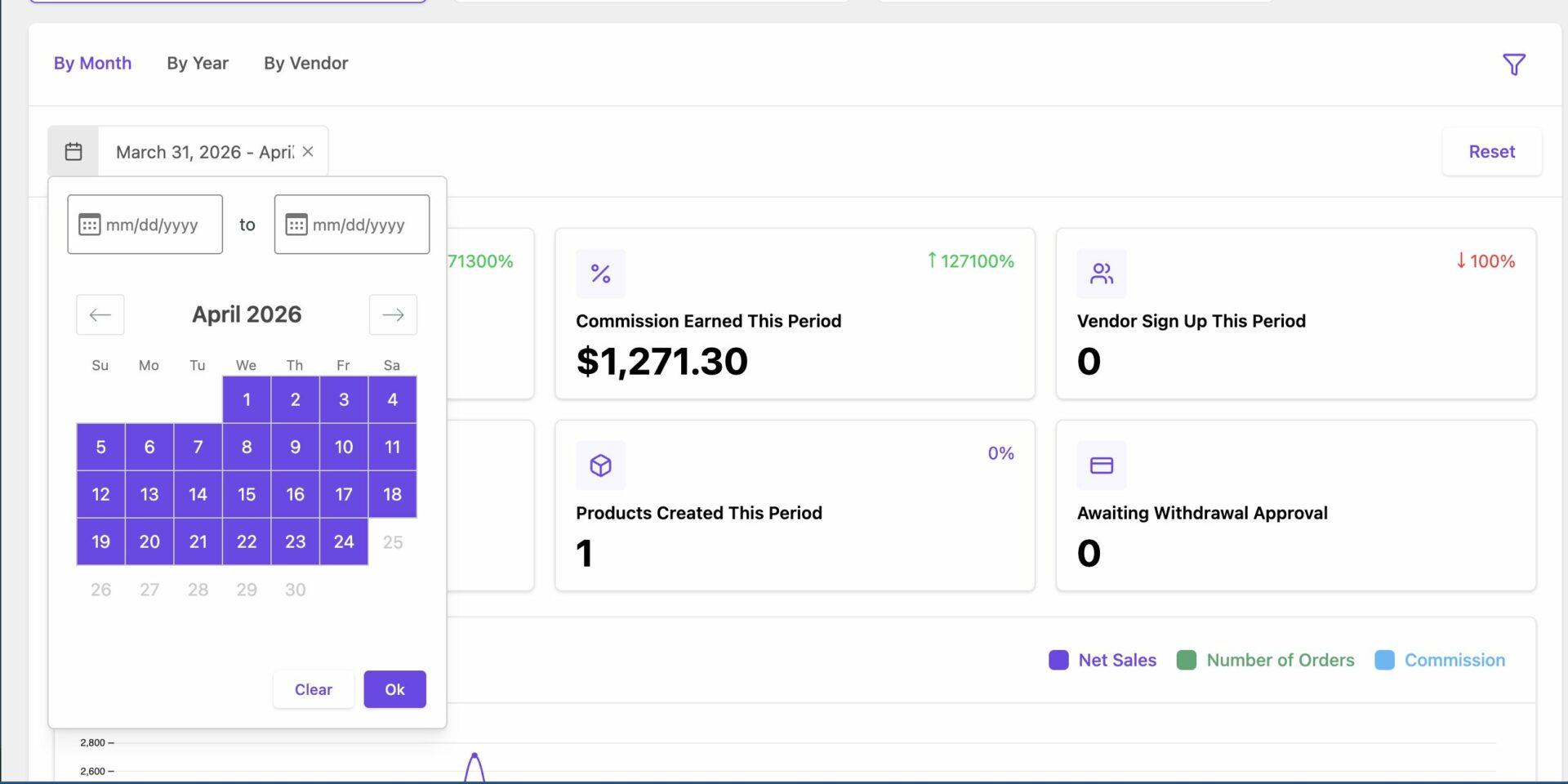Select April 3 in the calendar

(x=344, y=399)
